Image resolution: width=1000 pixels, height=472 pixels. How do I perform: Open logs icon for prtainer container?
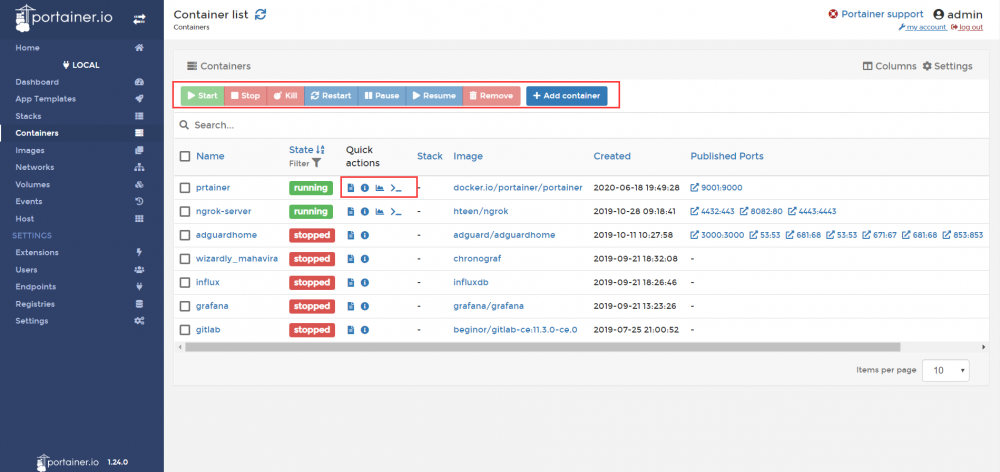[x=351, y=188]
